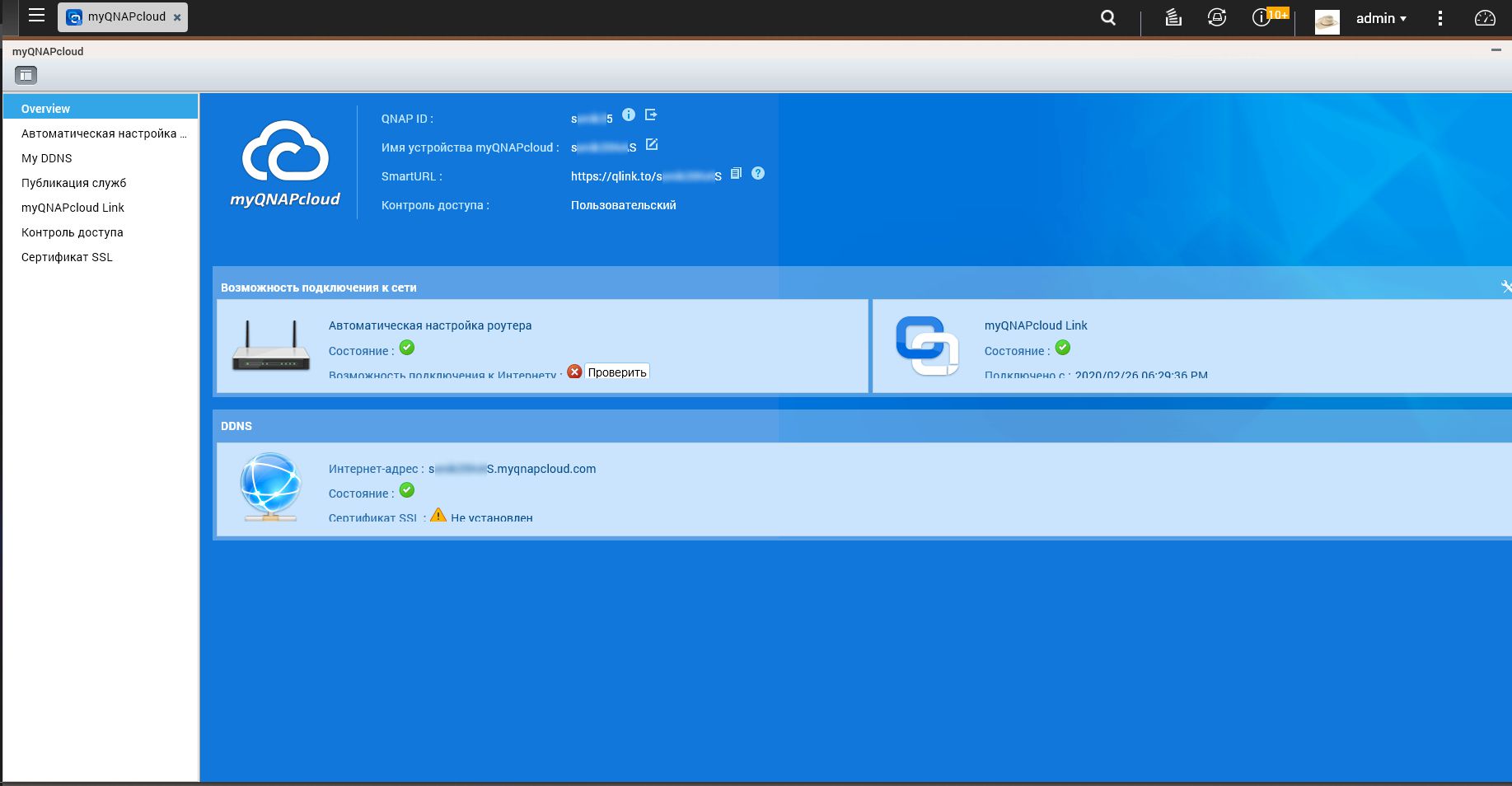Click the red internet connectivity error icon
The image size is (1512, 786).
[574, 372]
